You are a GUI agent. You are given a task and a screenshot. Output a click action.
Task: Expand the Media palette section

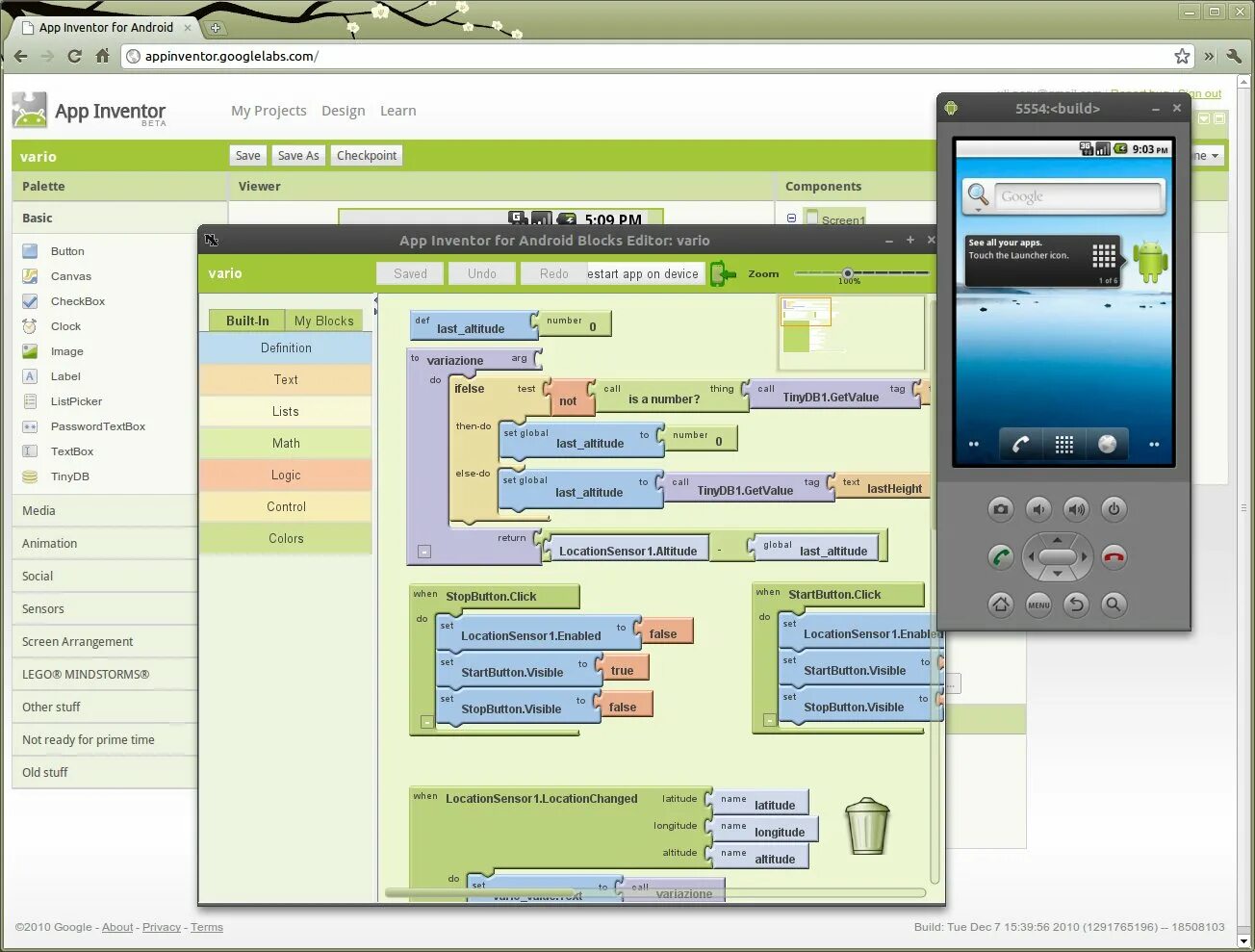pyautogui.click(x=105, y=511)
